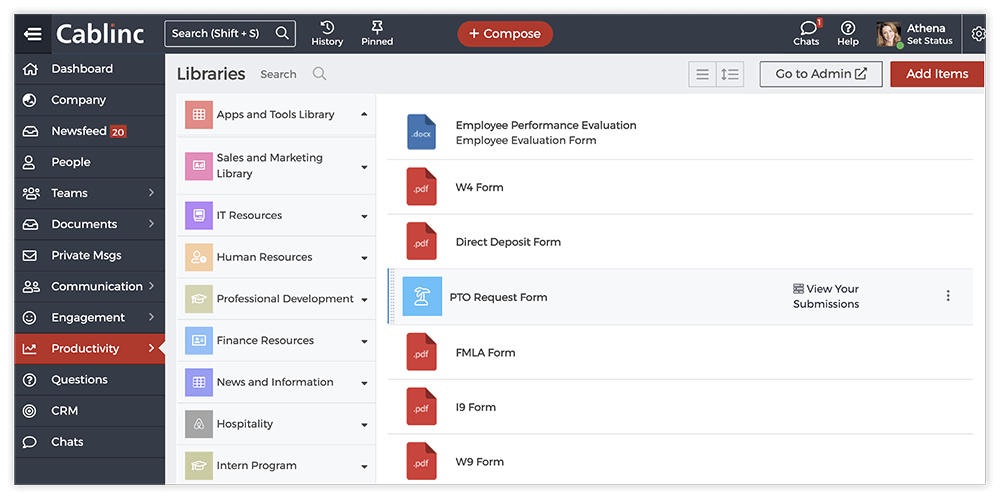1000x499 pixels.
Task: Expand the Teams sidebar submenu chevron
Action: (x=151, y=193)
